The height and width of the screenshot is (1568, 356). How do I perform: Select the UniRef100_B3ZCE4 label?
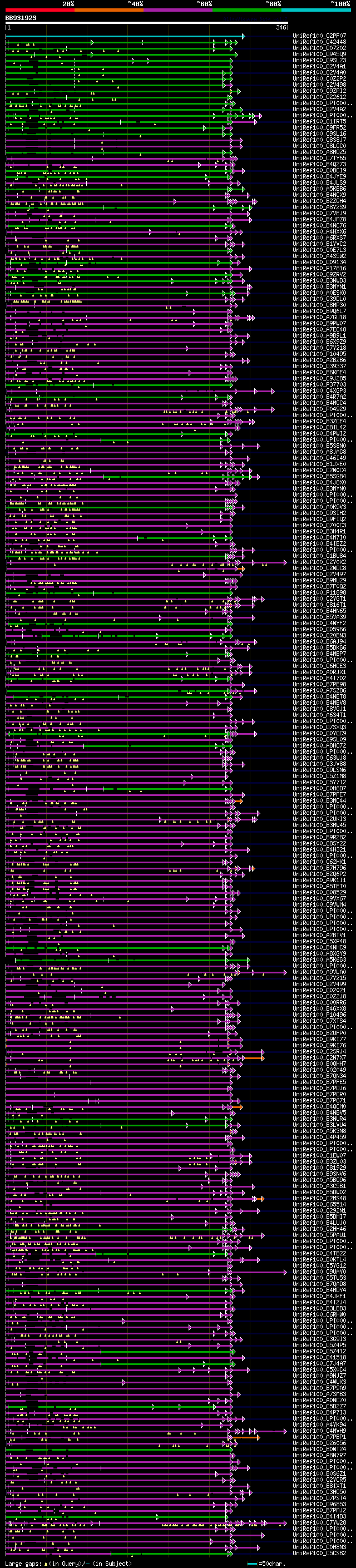click(319, 421)
